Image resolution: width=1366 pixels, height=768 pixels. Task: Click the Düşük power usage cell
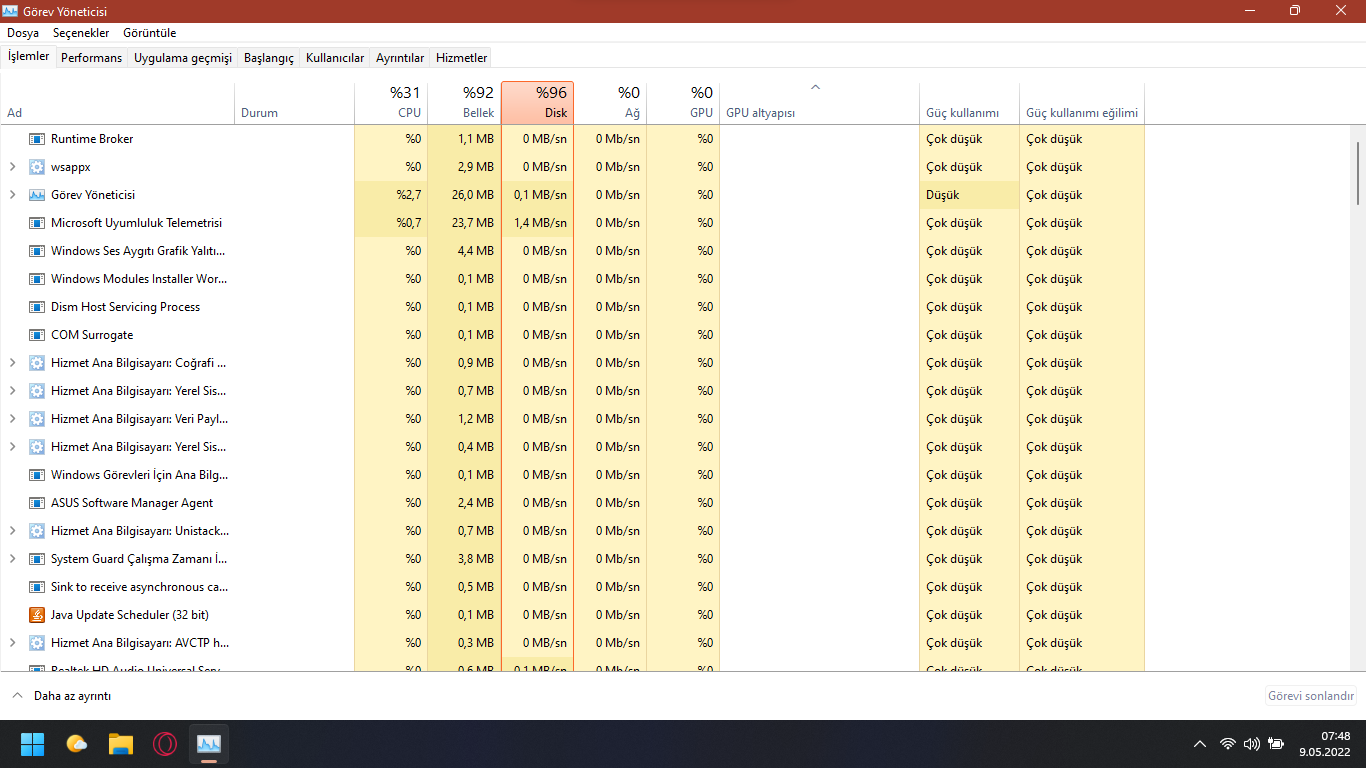pyautogui.click(x=969, y=195)
